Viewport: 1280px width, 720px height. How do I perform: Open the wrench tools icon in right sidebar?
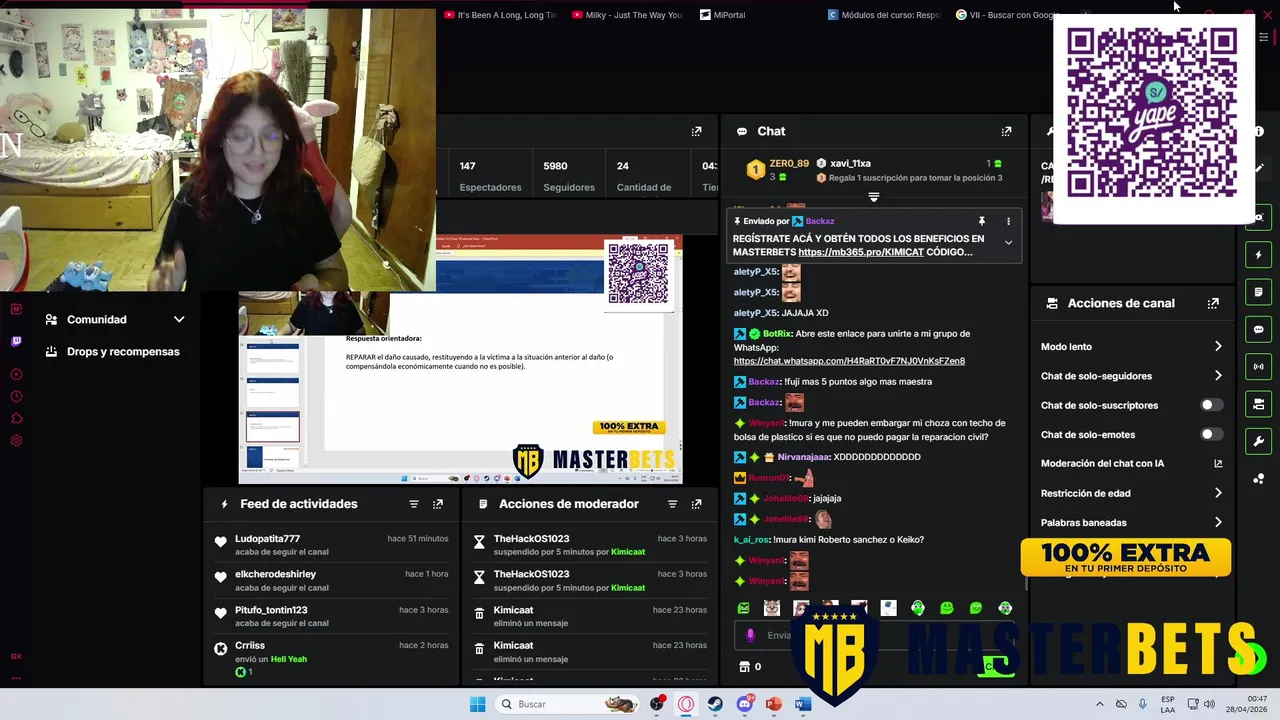[x=1258, y=441]
